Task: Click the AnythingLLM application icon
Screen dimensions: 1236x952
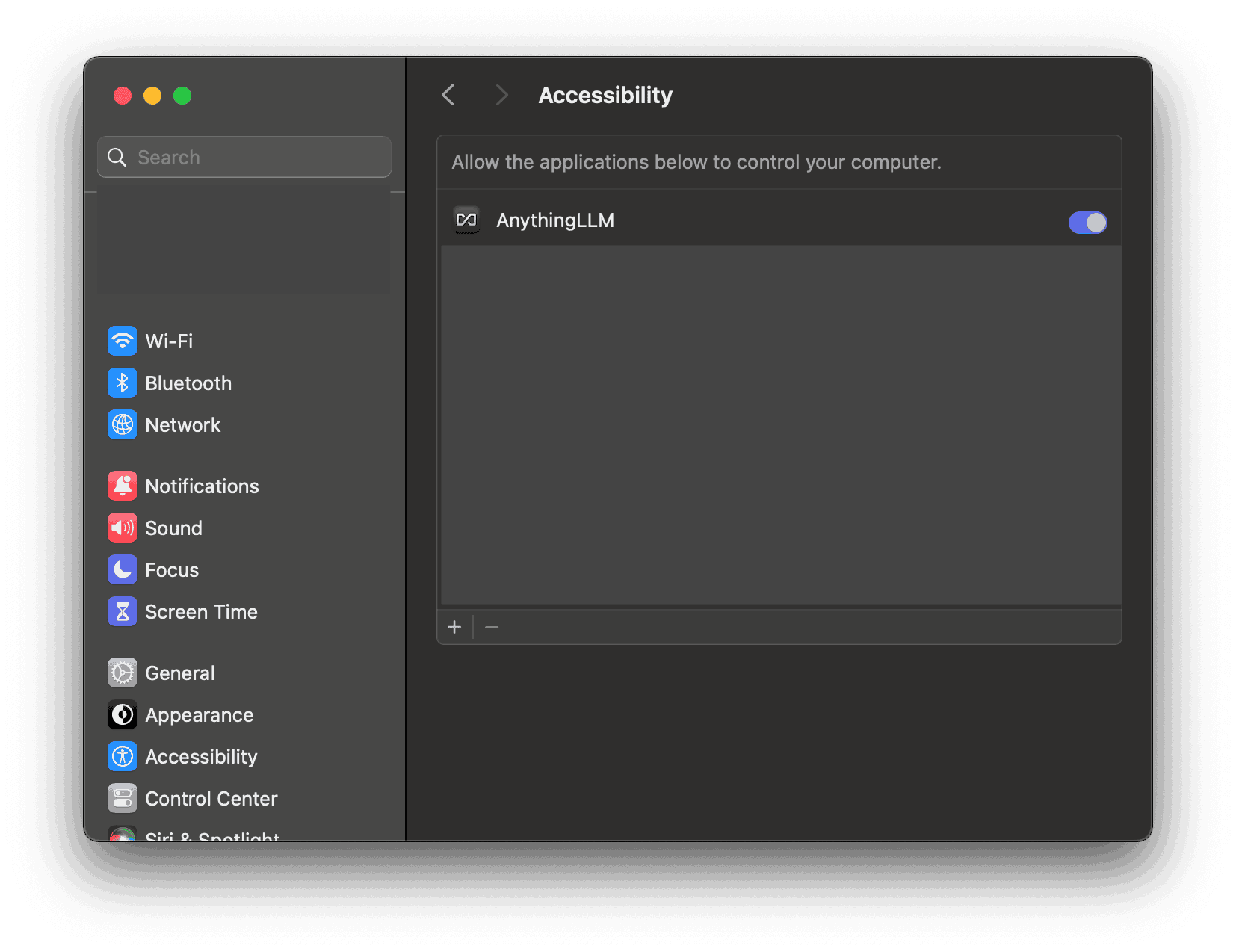Action: coord(466,220)
